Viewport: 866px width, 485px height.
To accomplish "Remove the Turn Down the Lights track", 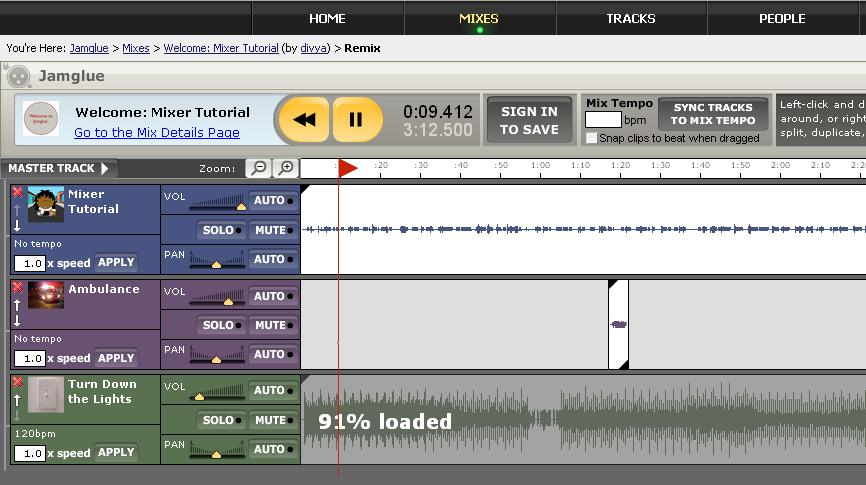I will pyautogui.click(x=18, y=382).
